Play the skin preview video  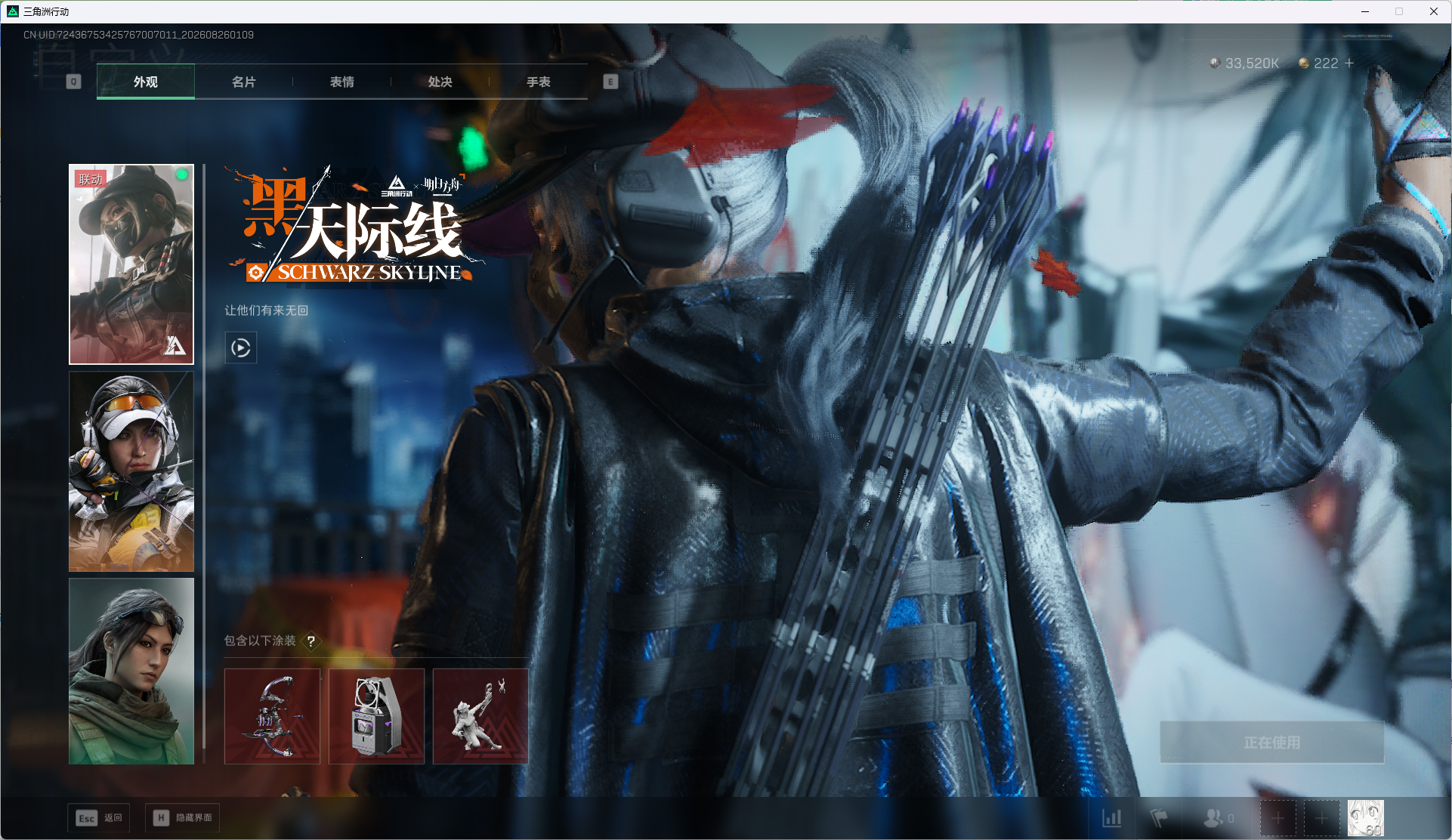click(x=241, y=347)
